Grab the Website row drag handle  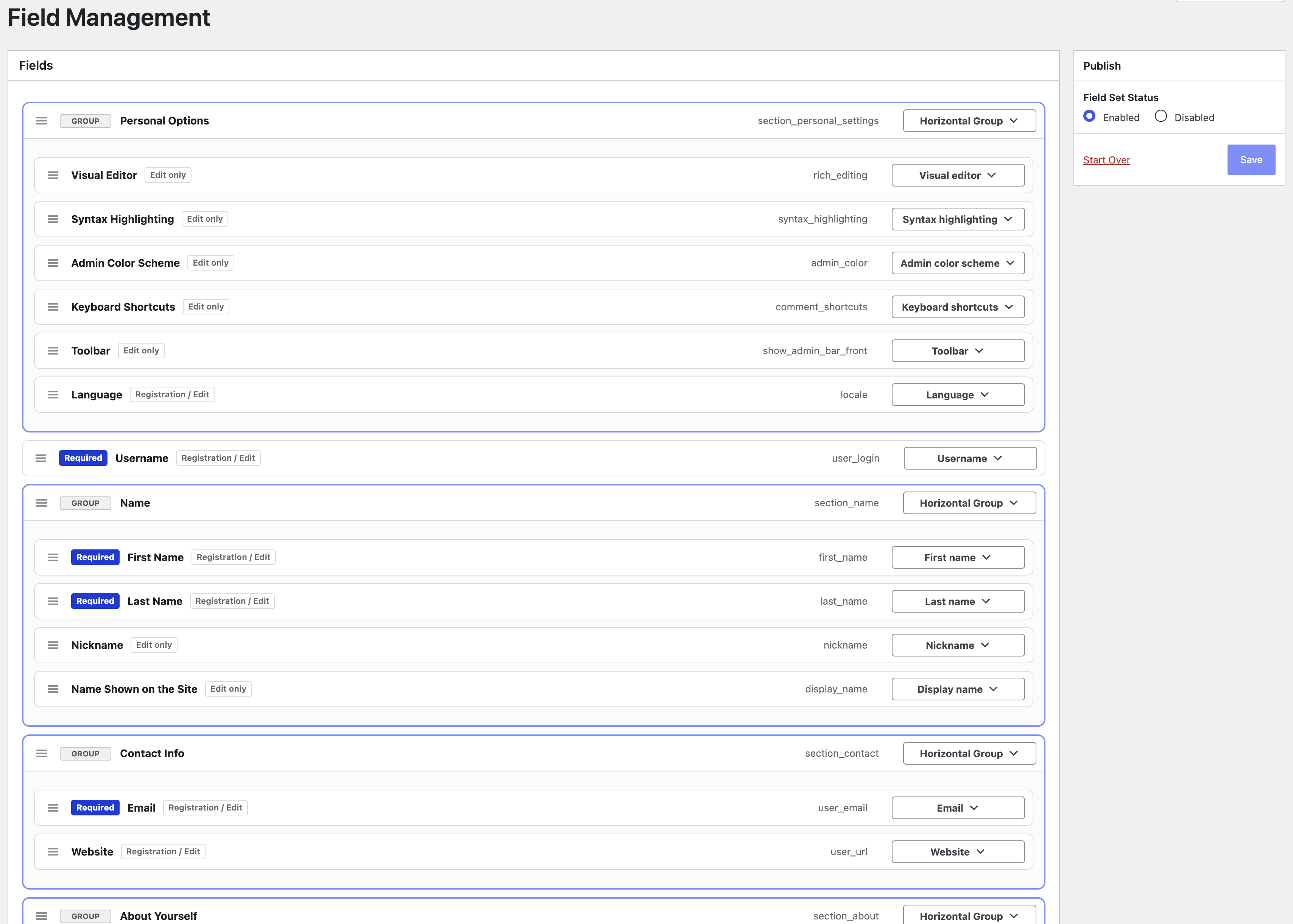pos(53,851)
